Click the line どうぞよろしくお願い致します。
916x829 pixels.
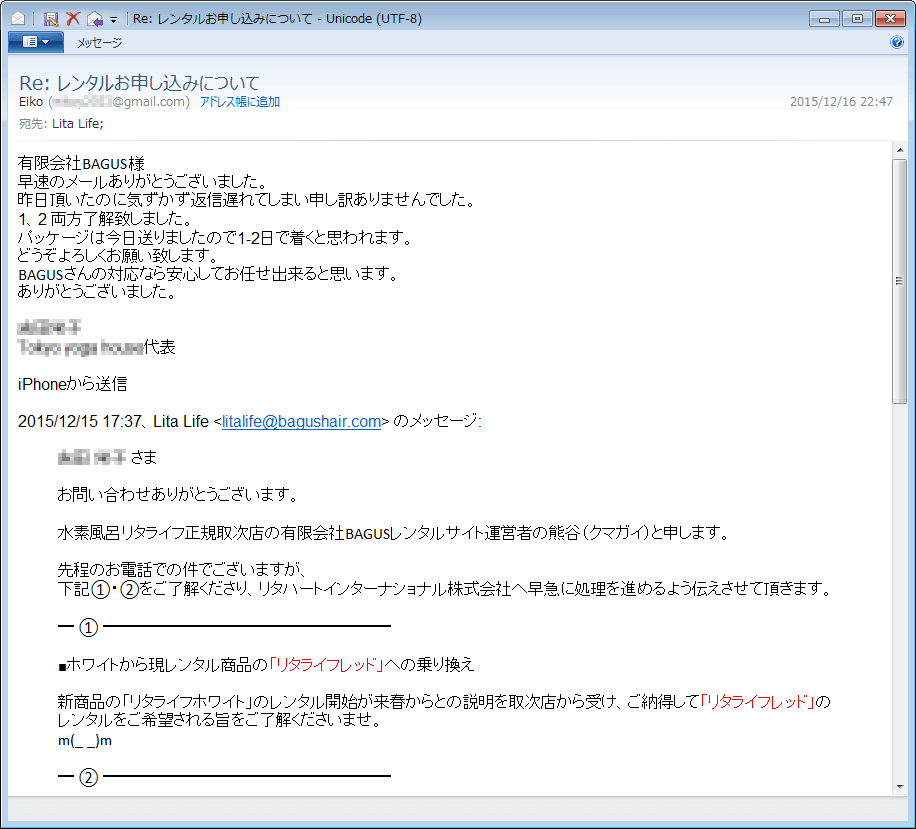click(x=119, y=255)
